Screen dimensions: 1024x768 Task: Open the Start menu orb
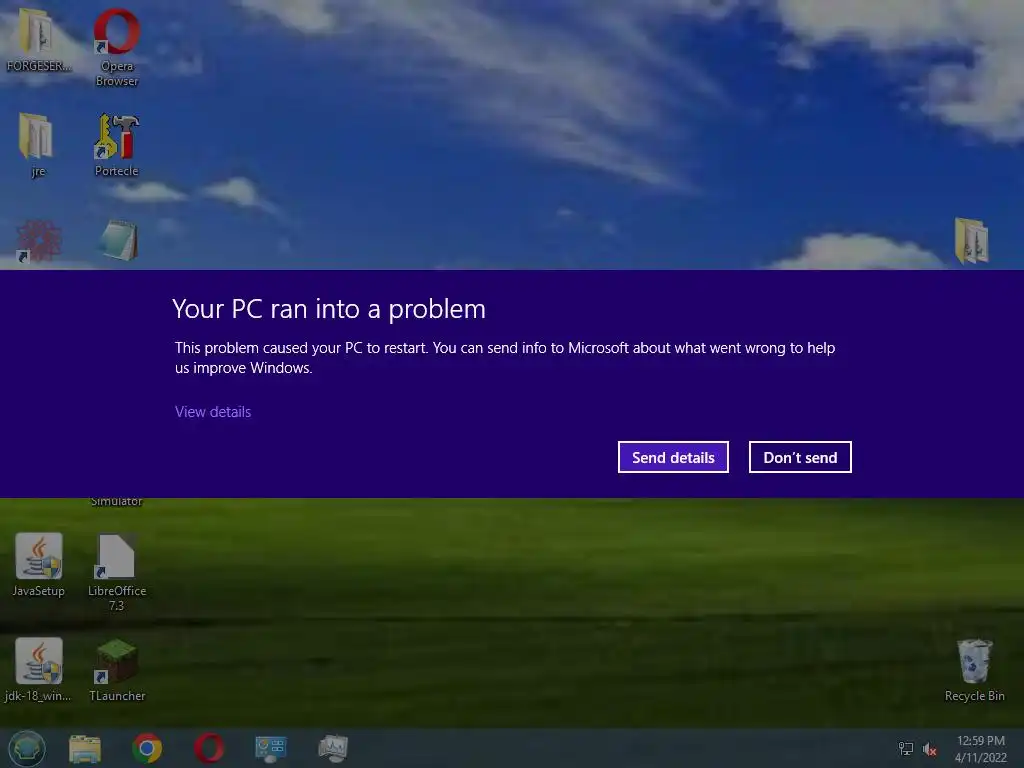pyautogui.click(x=27, y=748)
